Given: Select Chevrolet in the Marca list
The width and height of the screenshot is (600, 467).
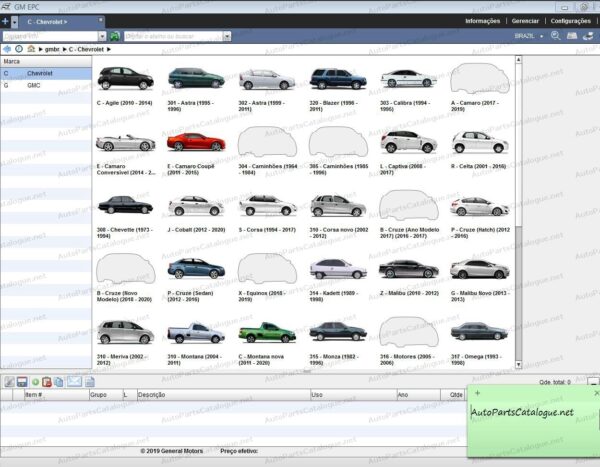Looking at the screenshot, I should point(46,73).
